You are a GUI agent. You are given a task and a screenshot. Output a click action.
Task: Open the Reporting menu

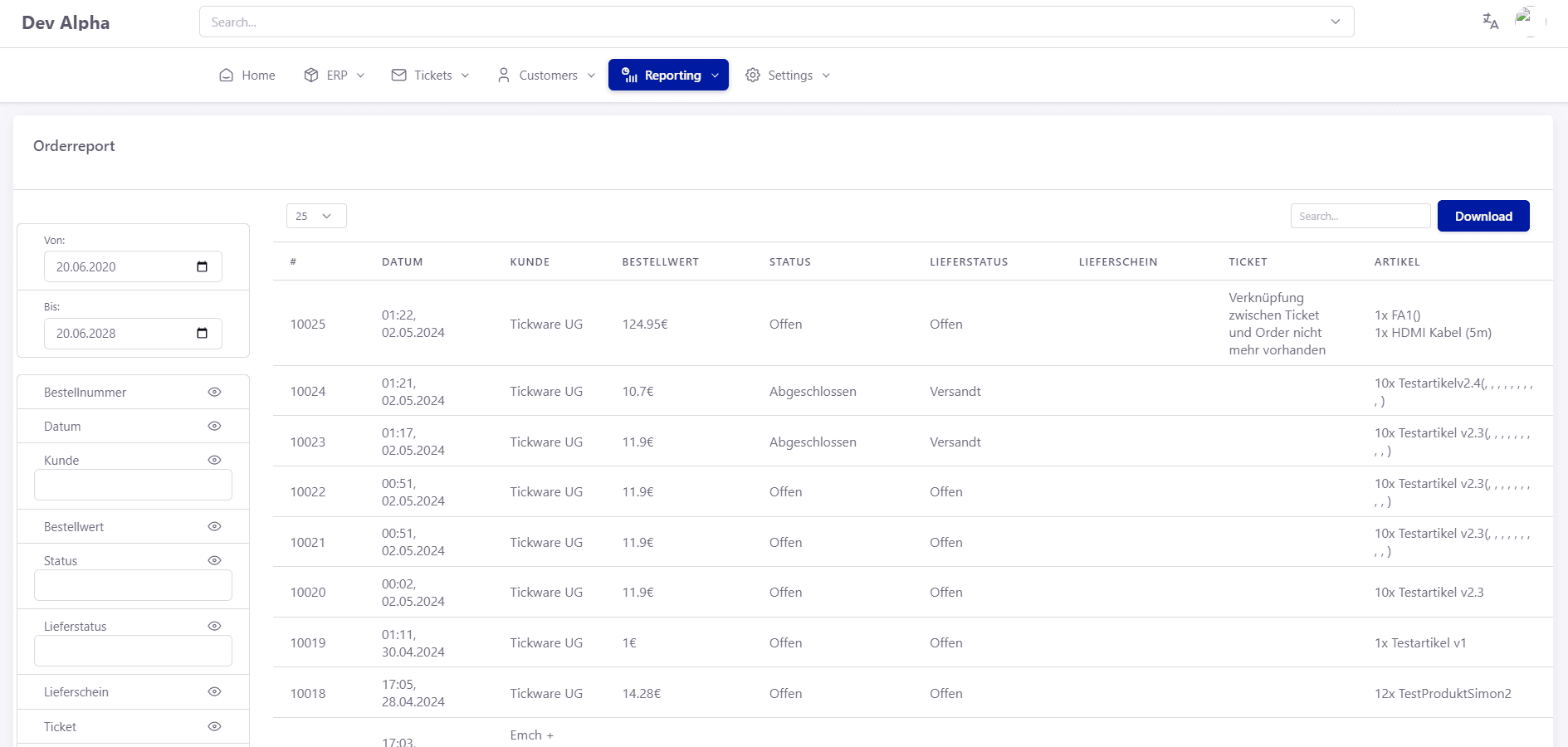click(668, 75)
